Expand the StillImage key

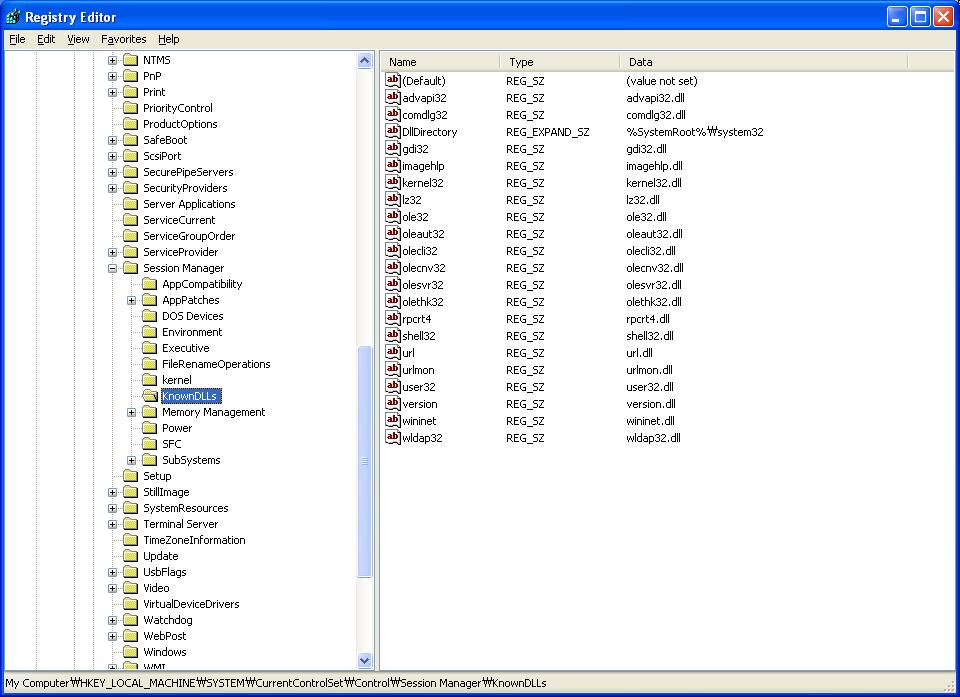click(112, 492)
